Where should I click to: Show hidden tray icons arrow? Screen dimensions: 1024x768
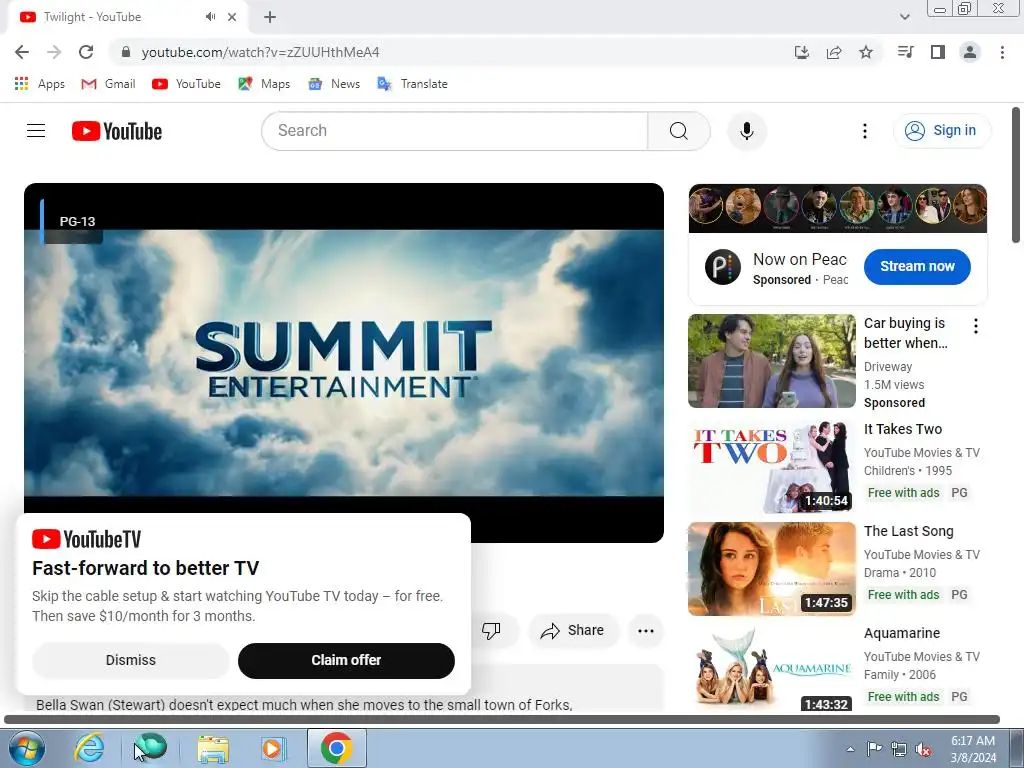click(850, 749)
